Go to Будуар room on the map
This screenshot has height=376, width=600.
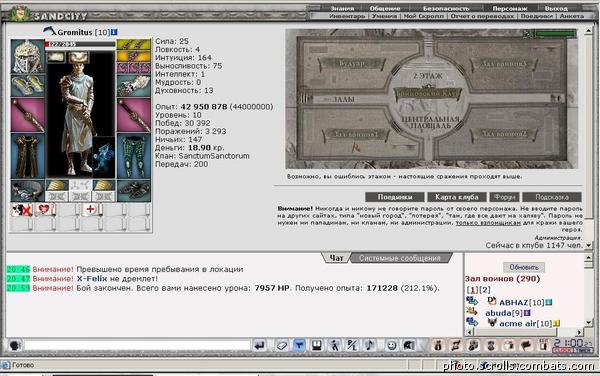352,63
